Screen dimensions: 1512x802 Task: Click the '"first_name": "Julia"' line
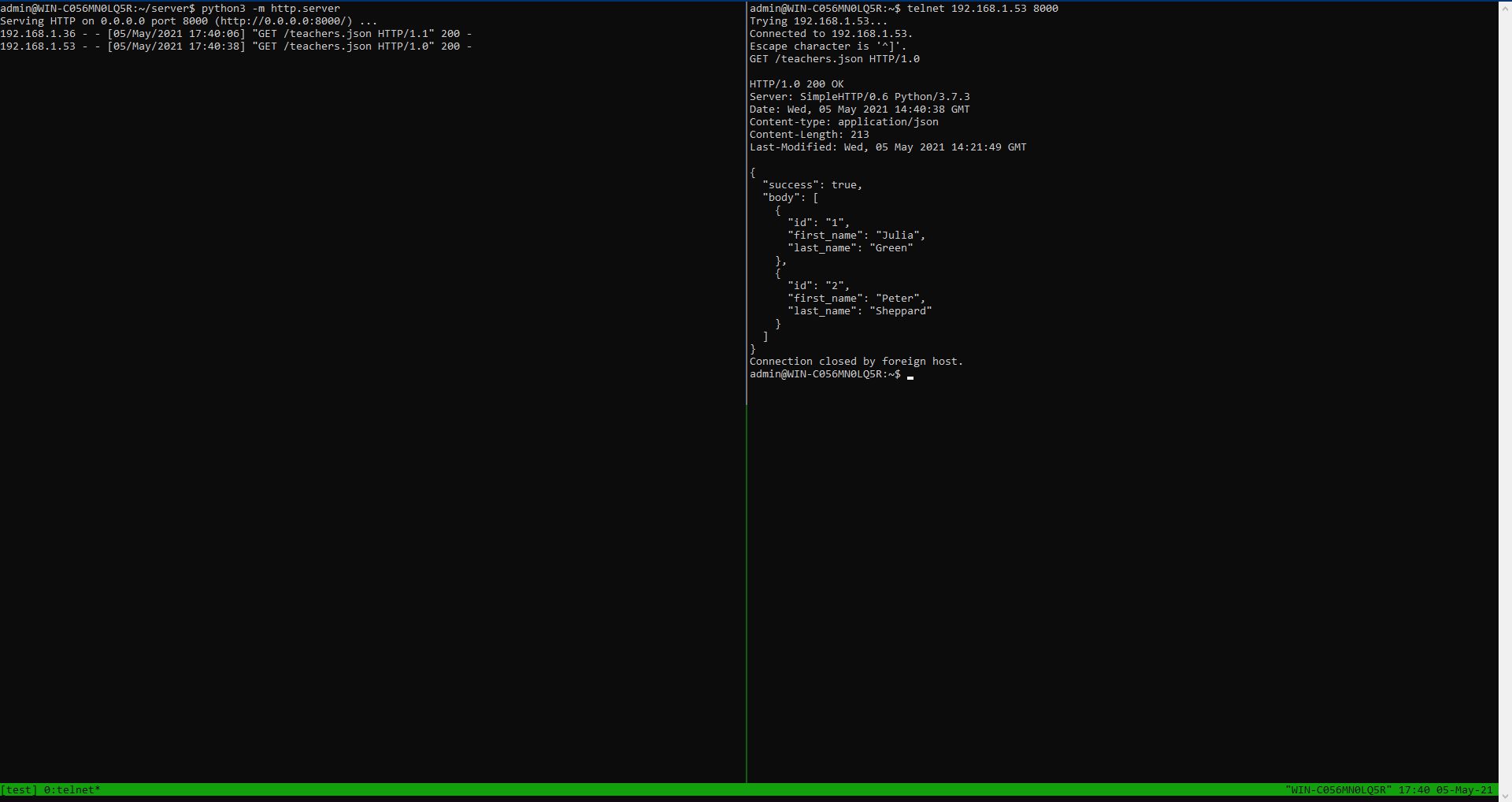[x=857, y=236]
